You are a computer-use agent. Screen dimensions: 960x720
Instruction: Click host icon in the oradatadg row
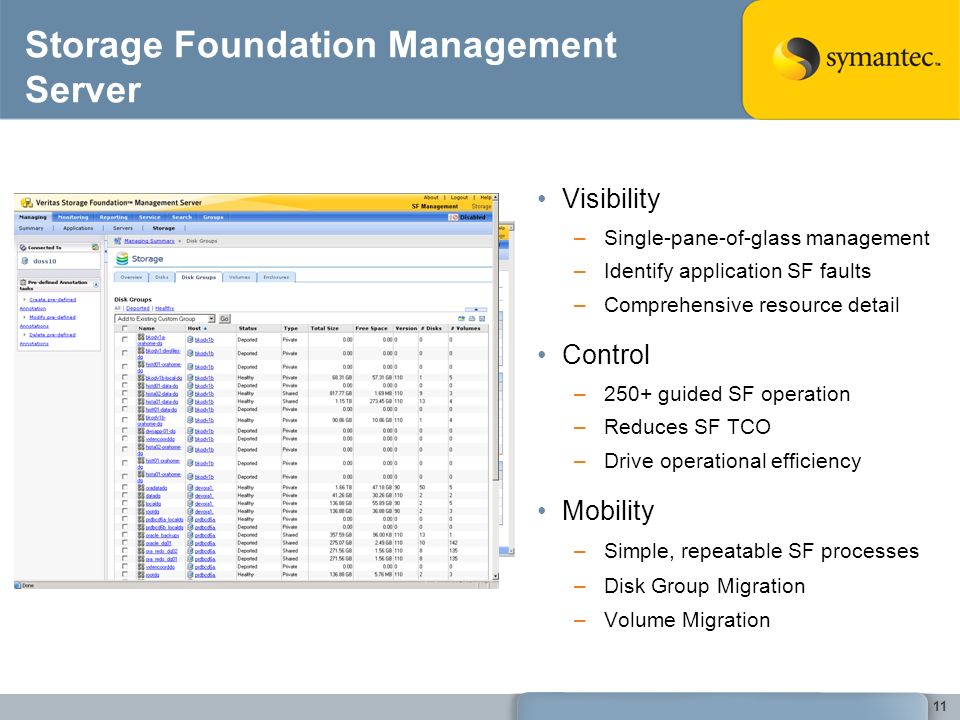point(190,488)
